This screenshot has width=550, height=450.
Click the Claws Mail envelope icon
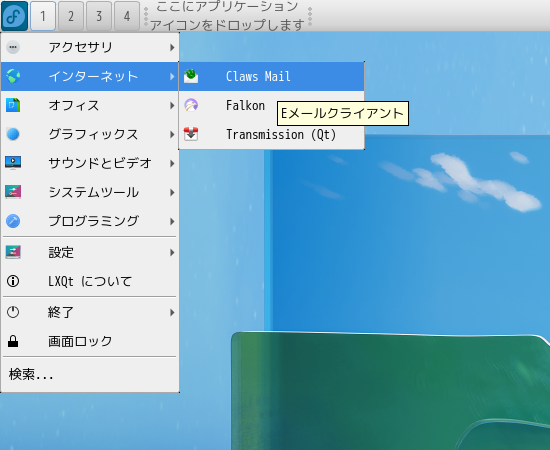click(x=191, y=76)
